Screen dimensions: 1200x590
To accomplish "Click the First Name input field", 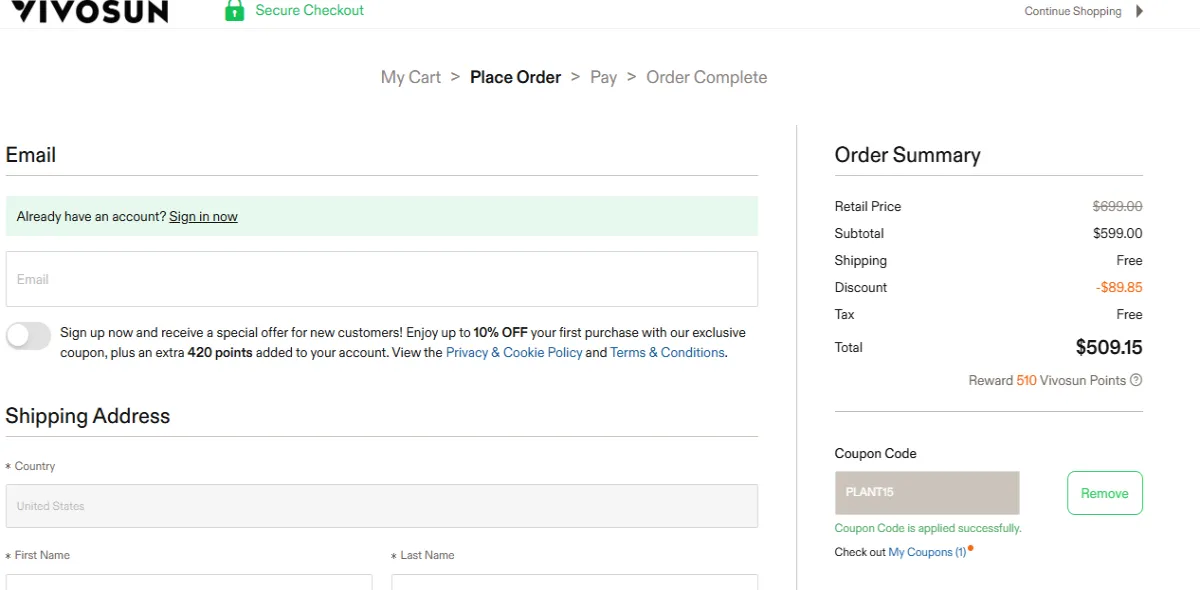I will [x=190, y=585].
